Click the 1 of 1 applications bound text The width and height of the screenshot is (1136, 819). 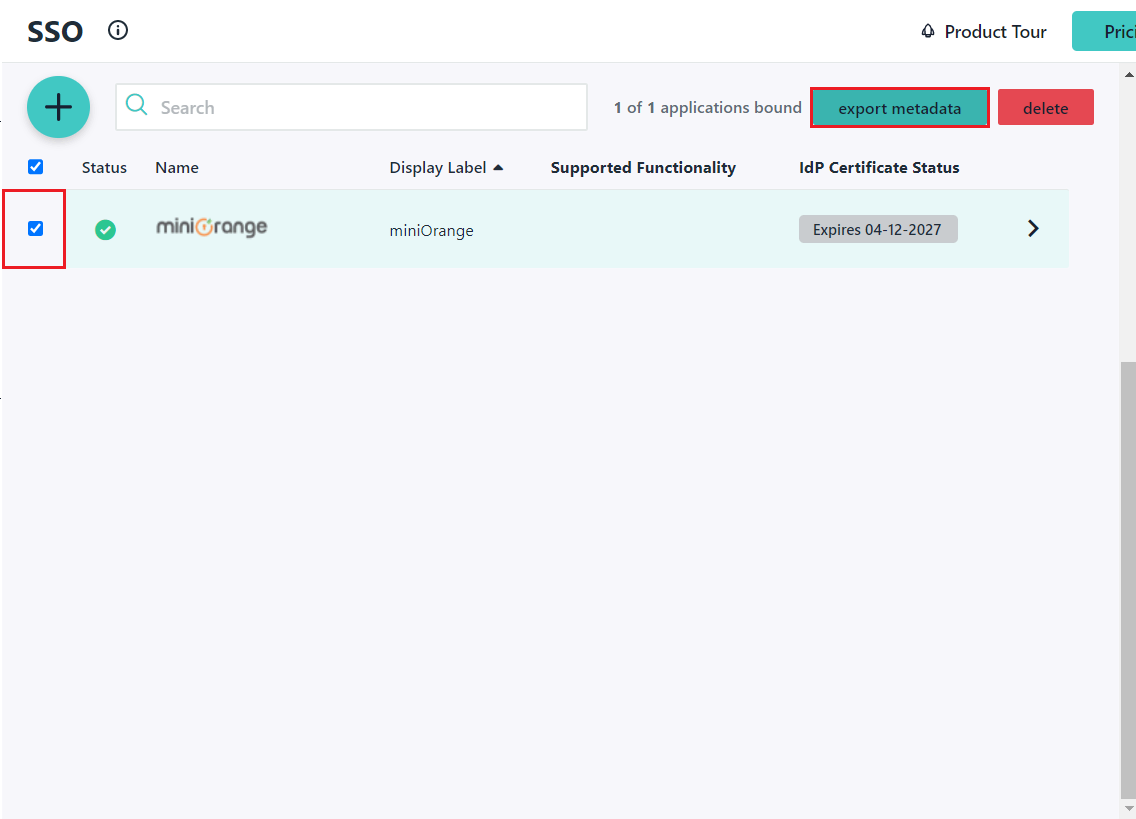point(708,107)
